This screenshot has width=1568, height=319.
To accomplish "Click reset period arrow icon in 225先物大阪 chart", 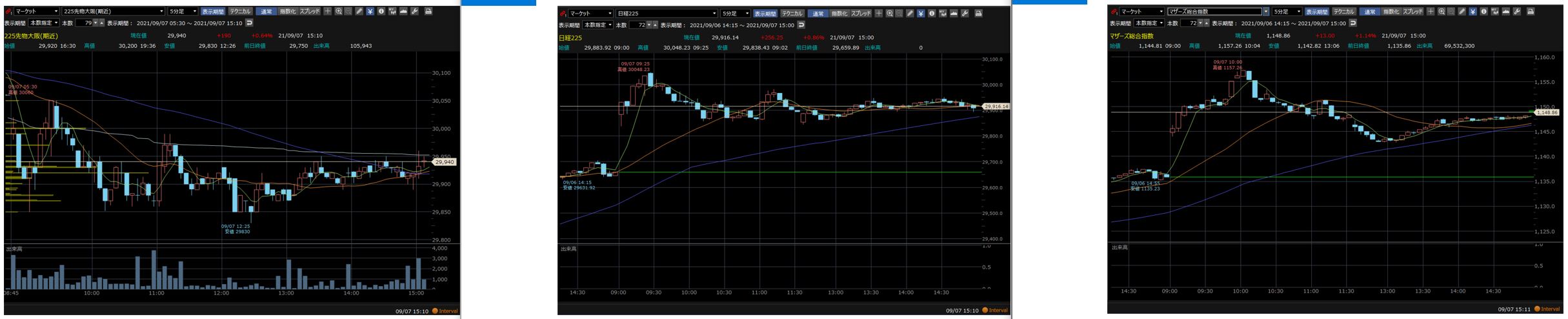I will point(250,23).
